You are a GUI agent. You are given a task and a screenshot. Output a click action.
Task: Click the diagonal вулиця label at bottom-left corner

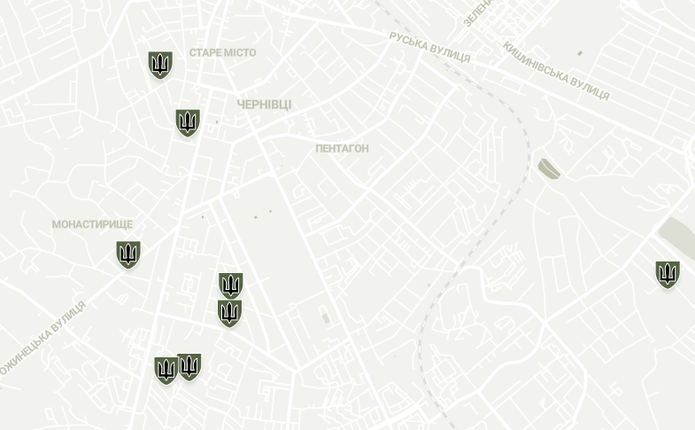[43, 339]
